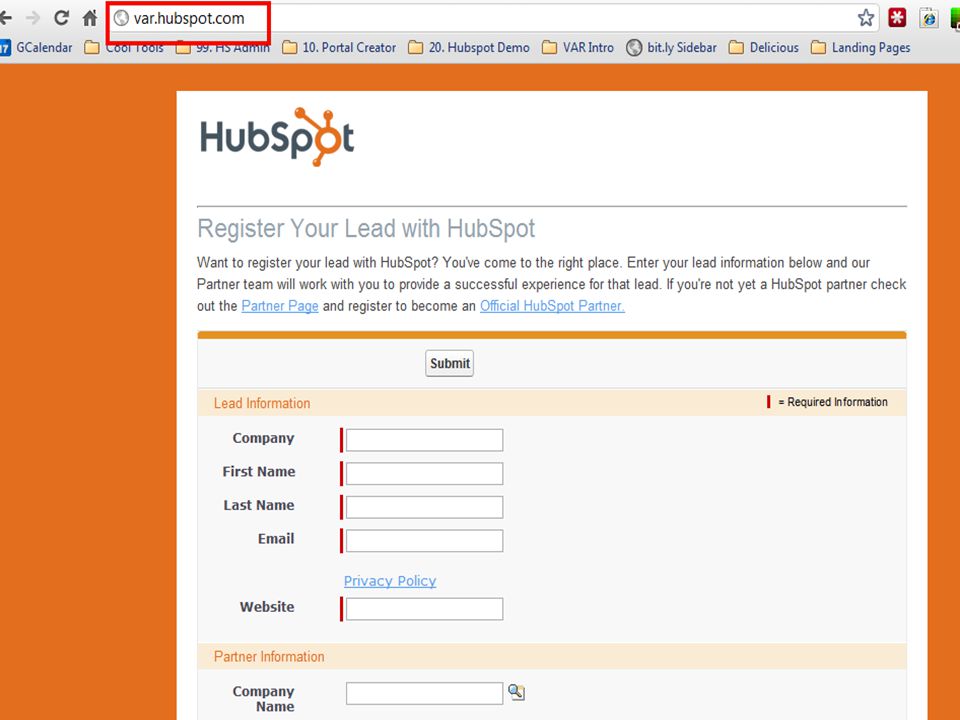This screenshot has width=960, height=720.
Task: Click the HubSpot logo
Action: (277, 137)
